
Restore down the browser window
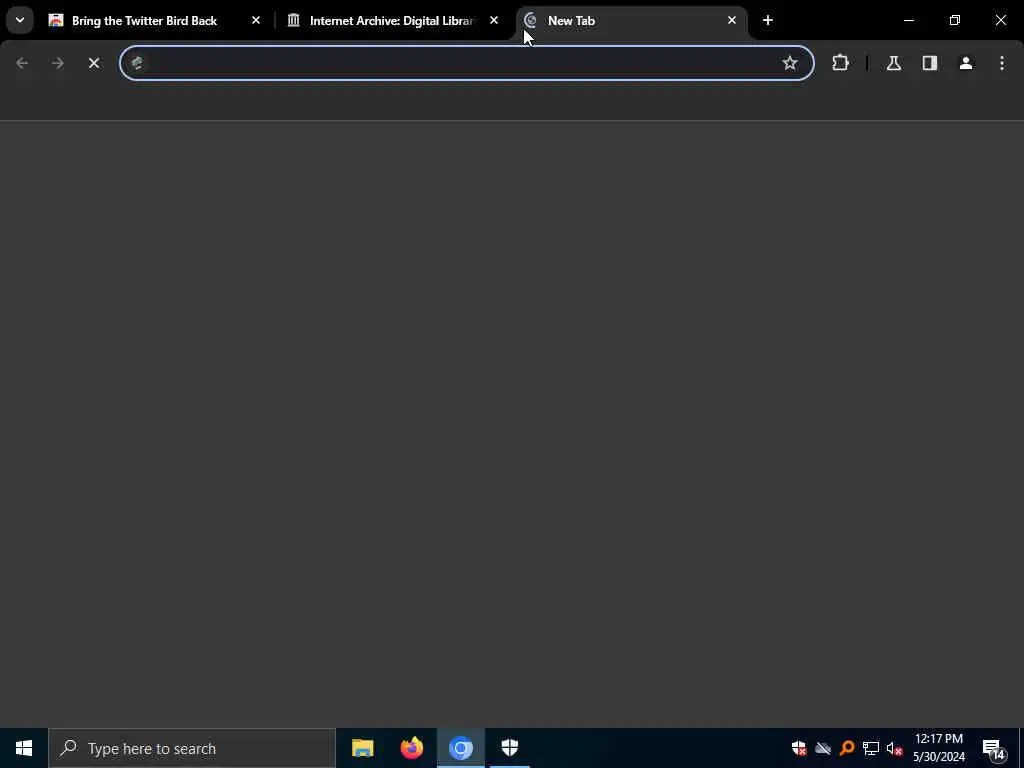tap(955, 21)
